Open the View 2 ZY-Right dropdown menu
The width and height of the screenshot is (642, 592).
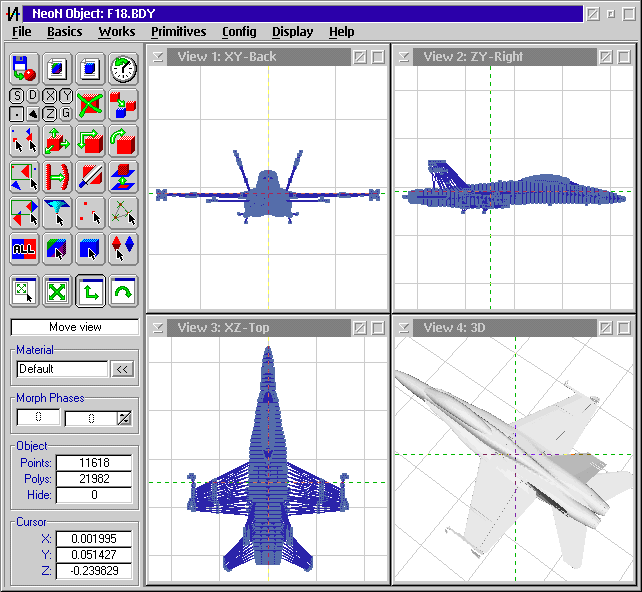tap(404, 57)
